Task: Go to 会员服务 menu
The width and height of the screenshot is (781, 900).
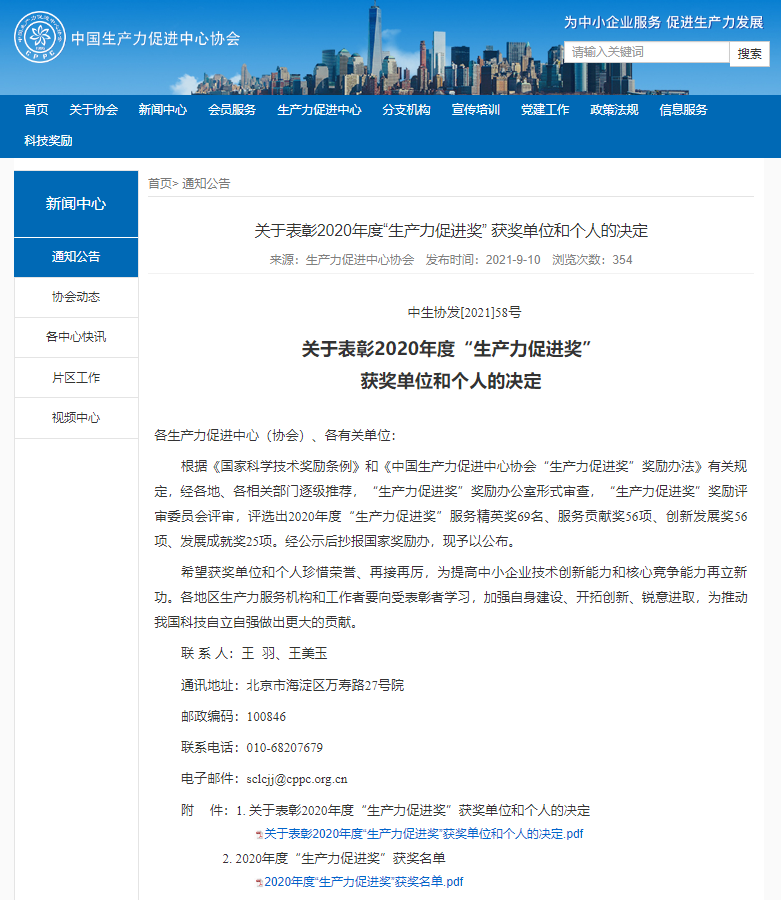Action: pos(232,110)
